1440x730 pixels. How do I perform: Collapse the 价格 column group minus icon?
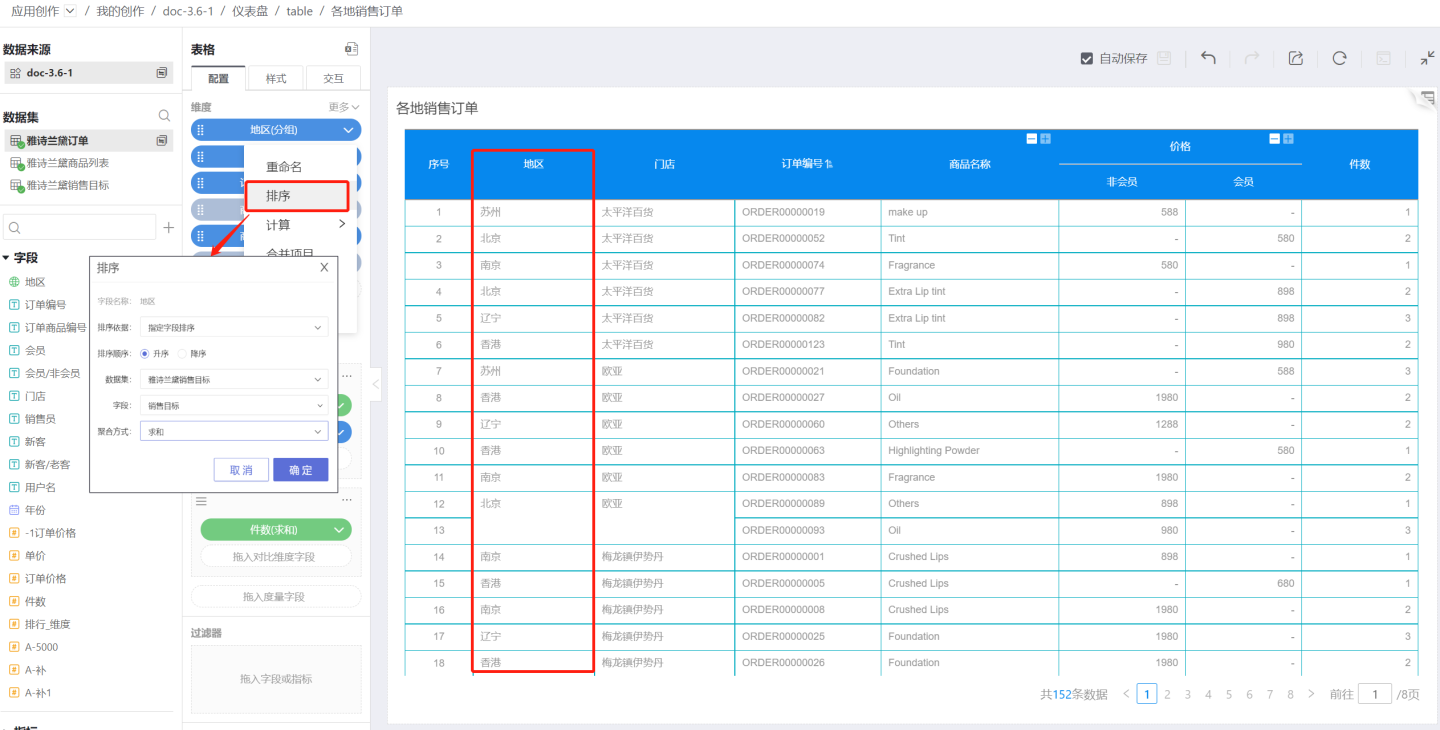tap(1274, 139)
